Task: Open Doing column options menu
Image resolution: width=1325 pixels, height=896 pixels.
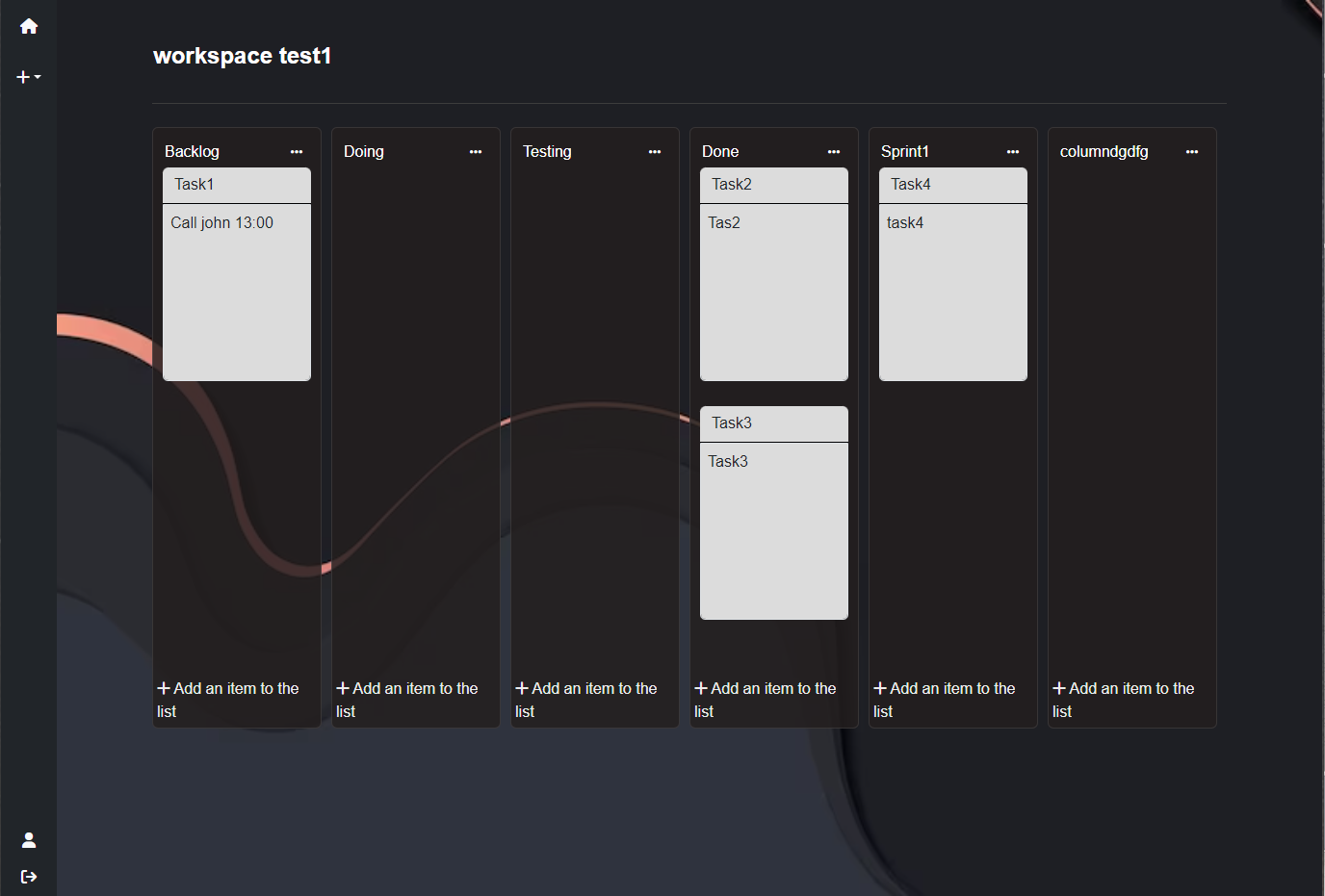Action: point(476,152)
